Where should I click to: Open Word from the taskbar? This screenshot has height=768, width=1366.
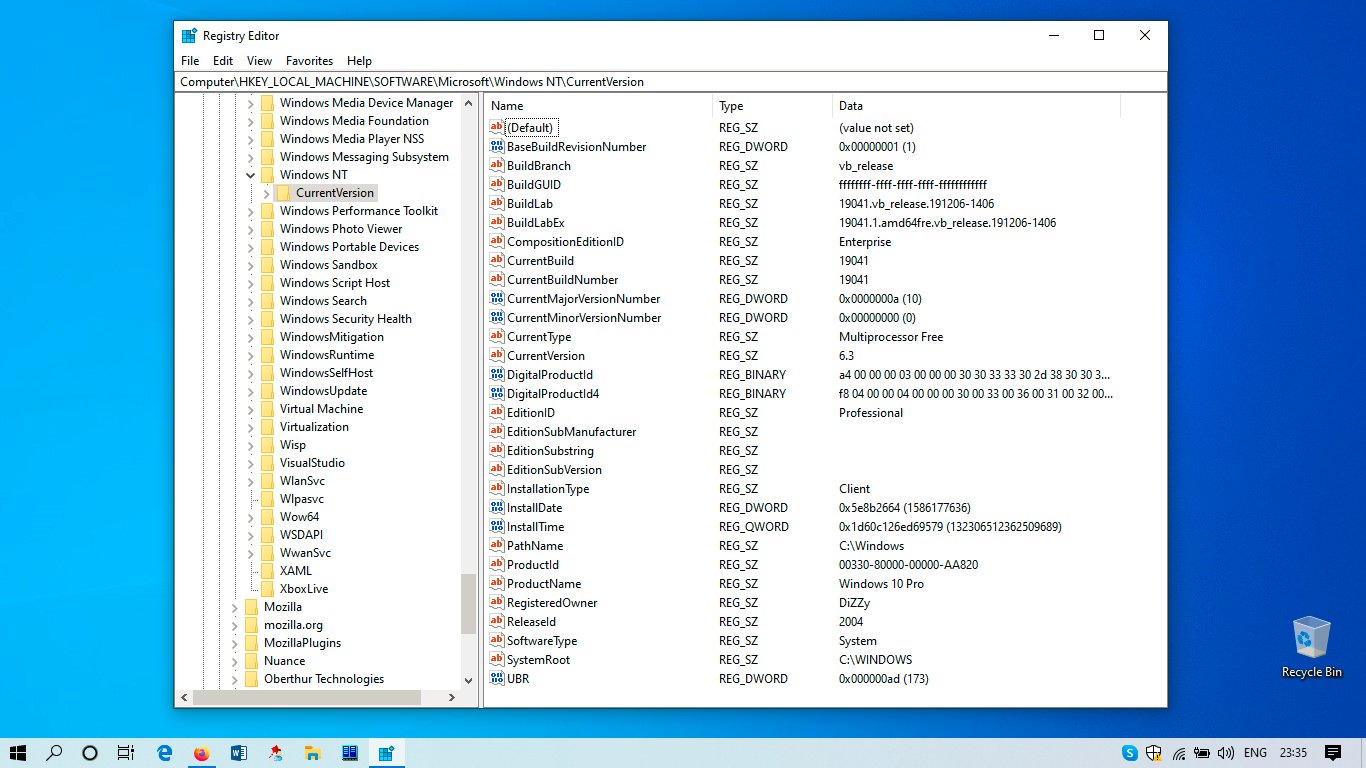239,753
